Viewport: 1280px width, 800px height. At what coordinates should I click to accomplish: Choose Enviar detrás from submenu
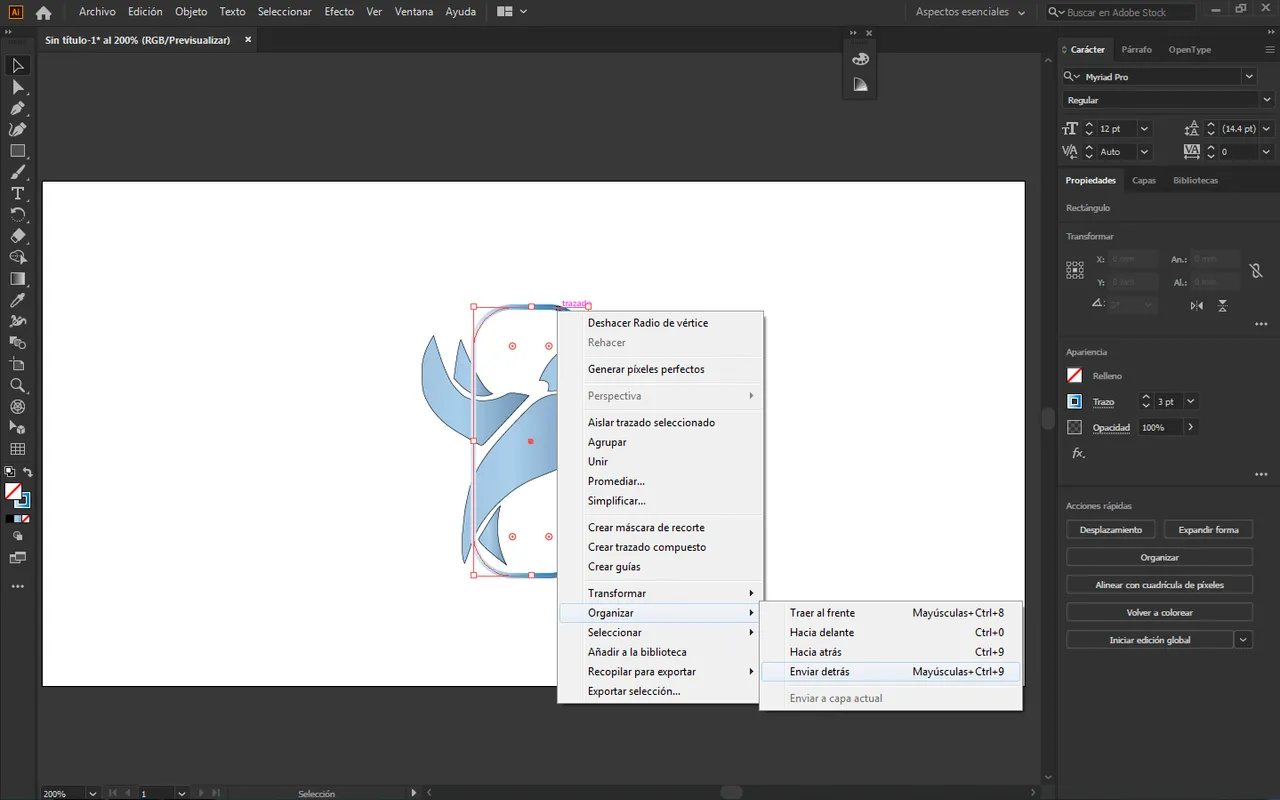[x=891, y=672]
